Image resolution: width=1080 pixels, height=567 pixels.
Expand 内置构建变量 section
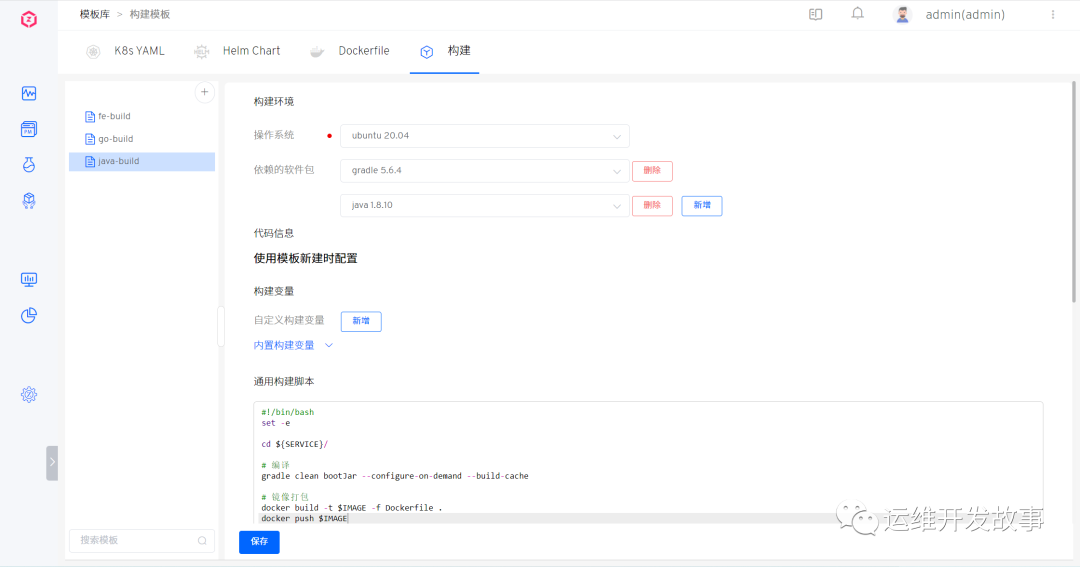(293, 345)
